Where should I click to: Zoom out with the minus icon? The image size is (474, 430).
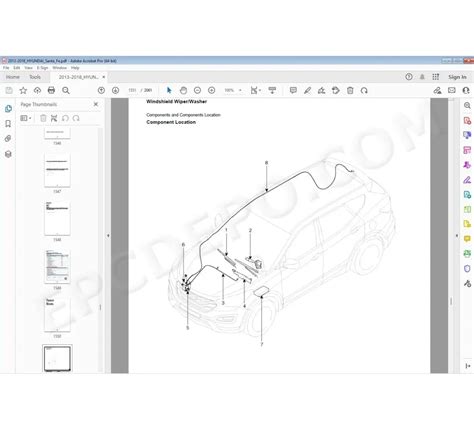pos(197,90)
